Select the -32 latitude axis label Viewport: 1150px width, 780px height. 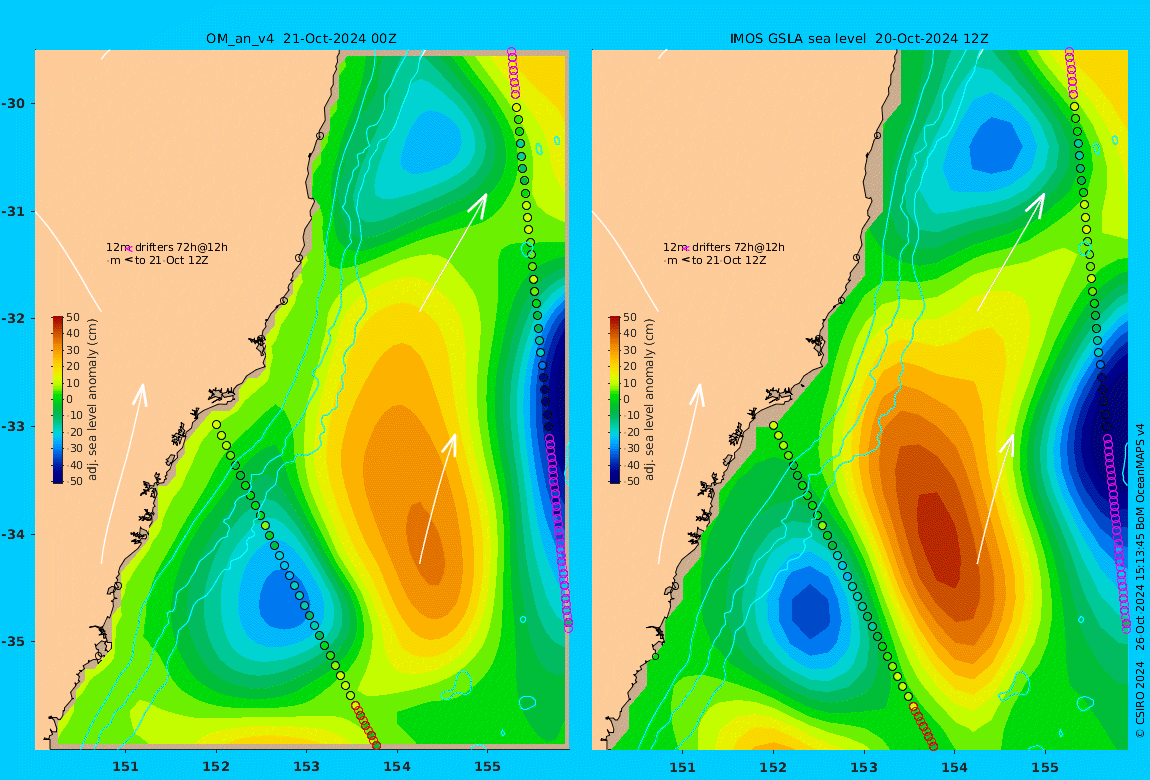click(12, 319)
